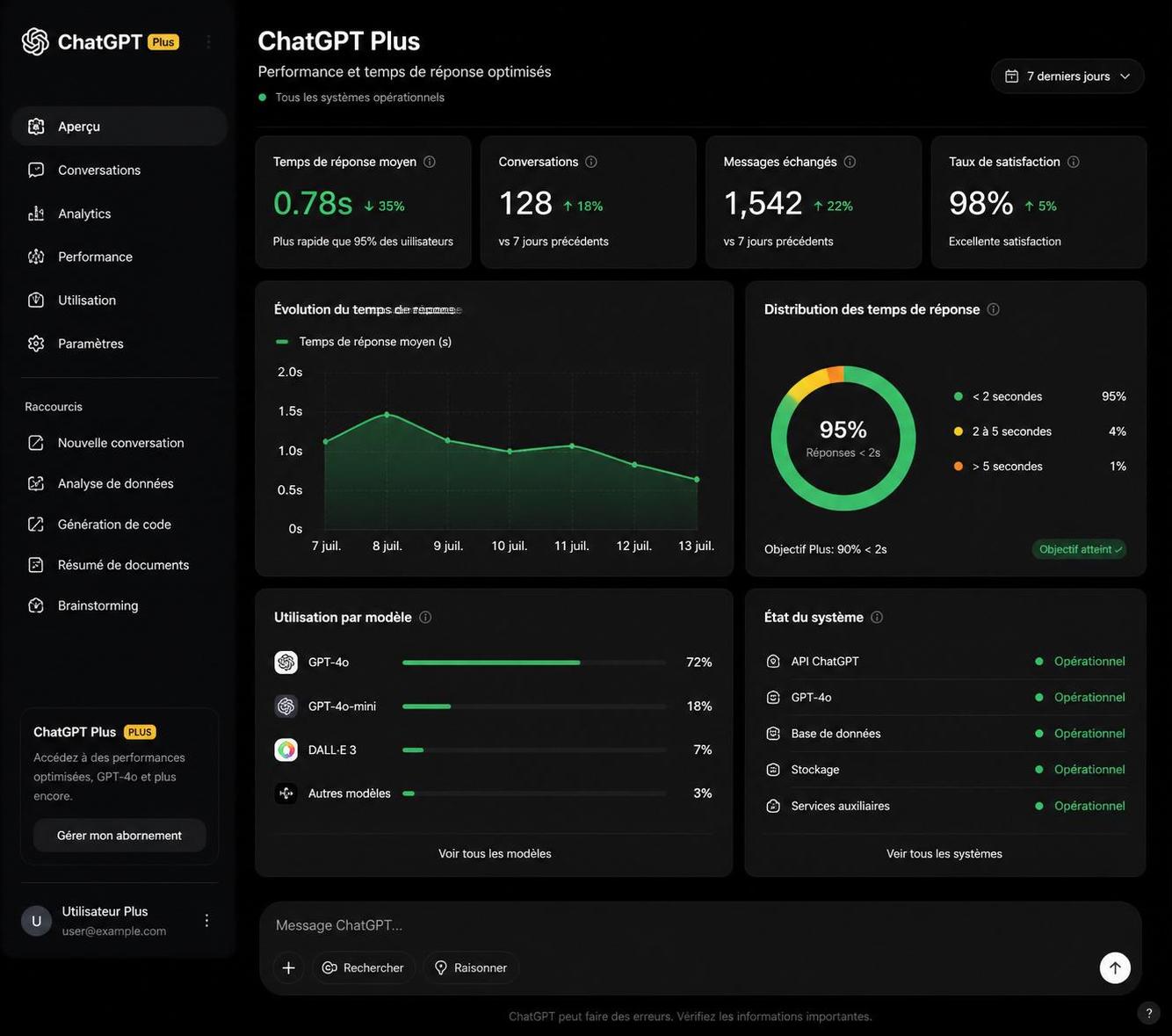Viewport: 1172px width, 1036px height.
Task: Click the 98% satisfaction value
Action: pos(981,204)
